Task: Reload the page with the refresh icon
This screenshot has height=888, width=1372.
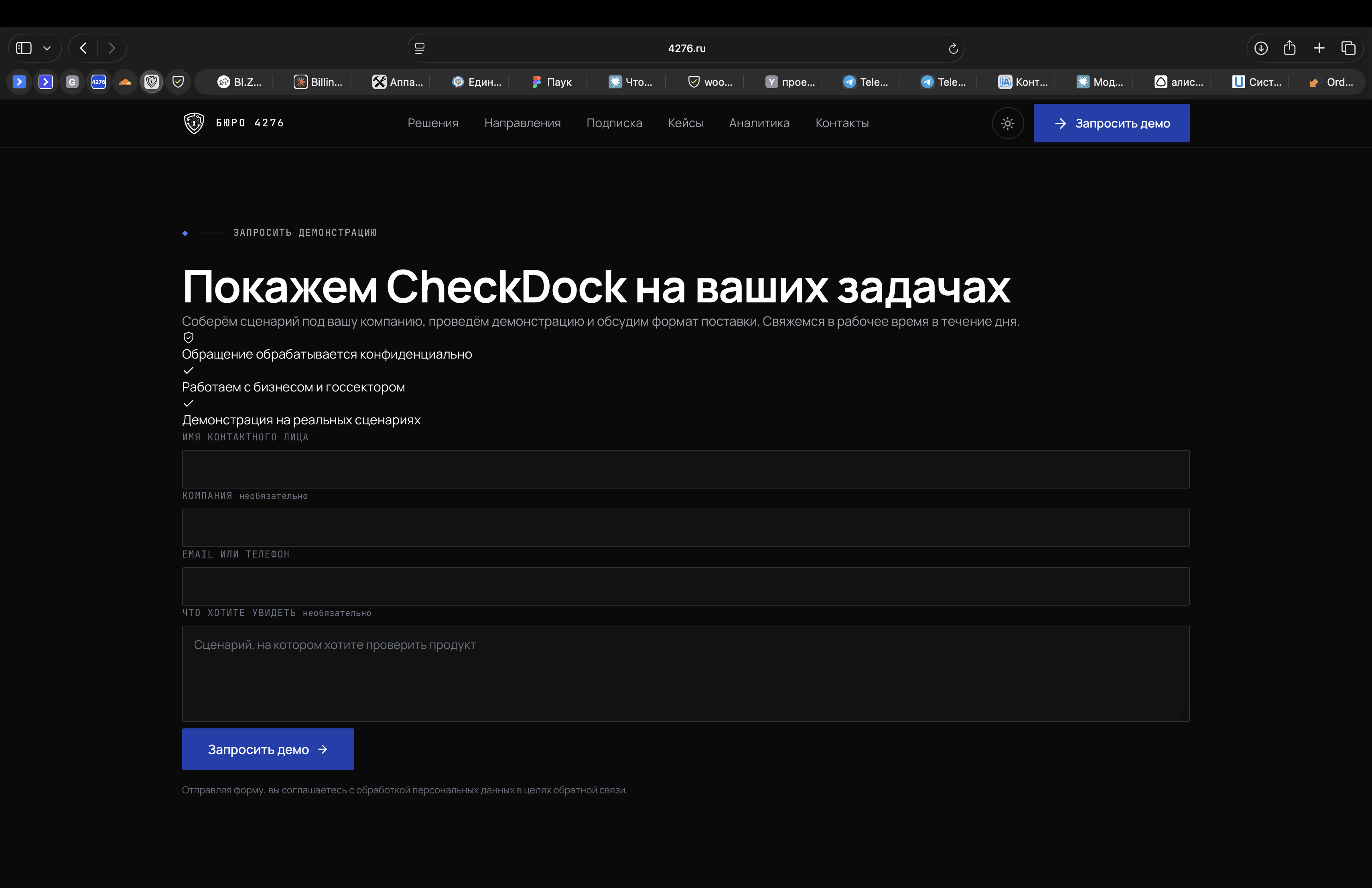Action: [953, 49]
